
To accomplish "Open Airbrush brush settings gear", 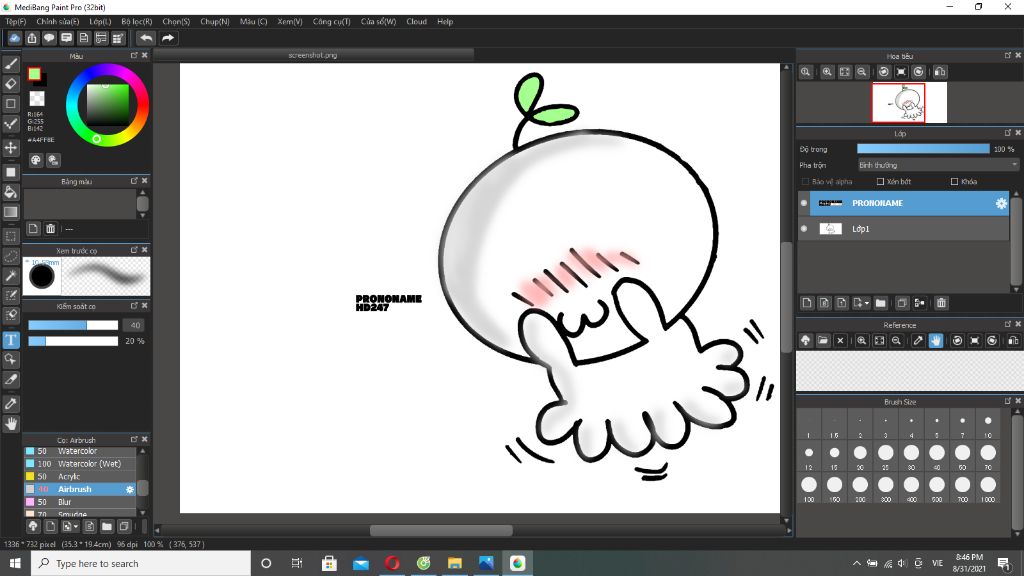I will click(x=129, y=489).
